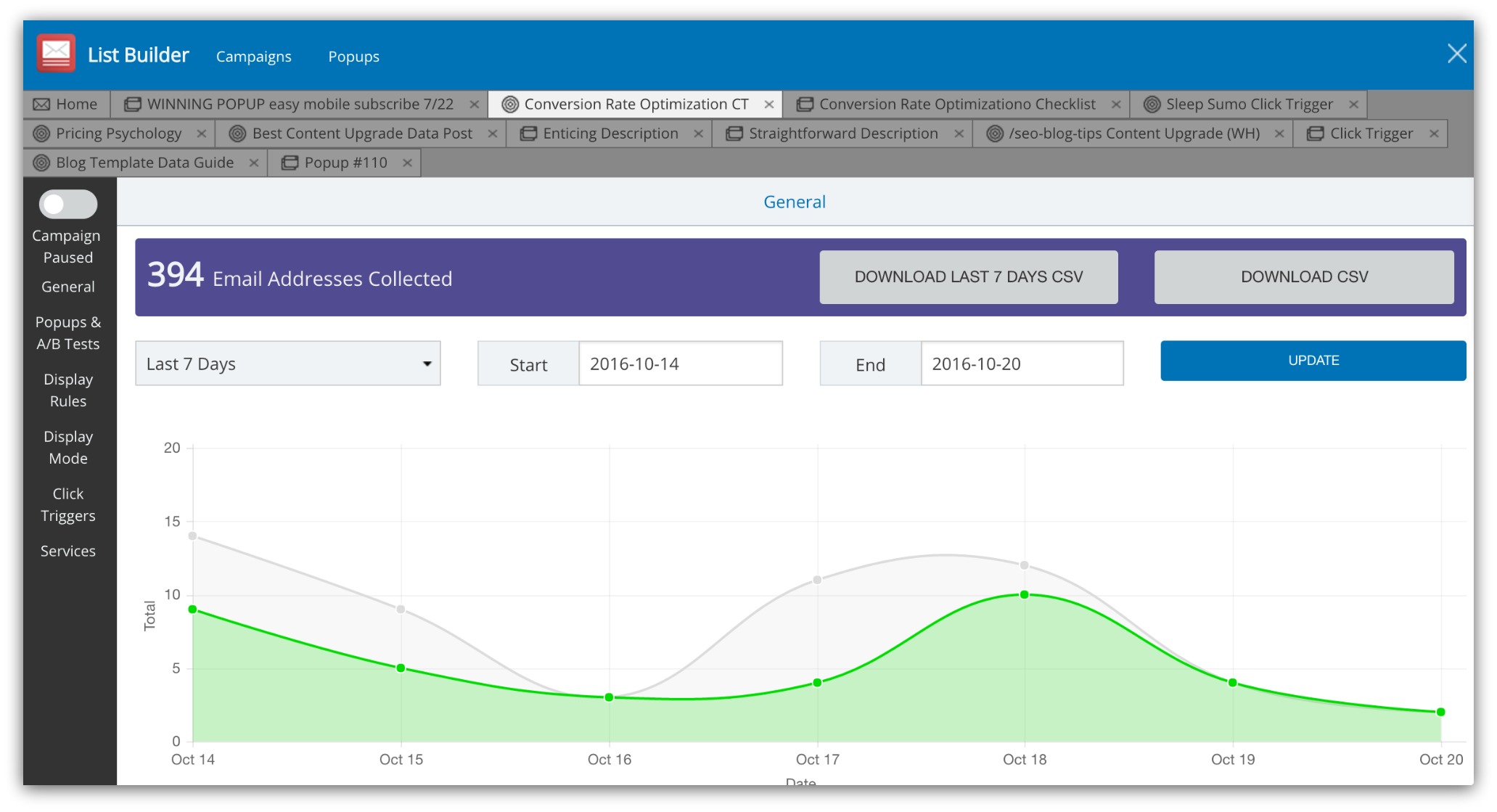Click DOWNLOAD LAST 7 DAYS CSV button
Viewport: 1497px width, 812px height.
point(968,277)
